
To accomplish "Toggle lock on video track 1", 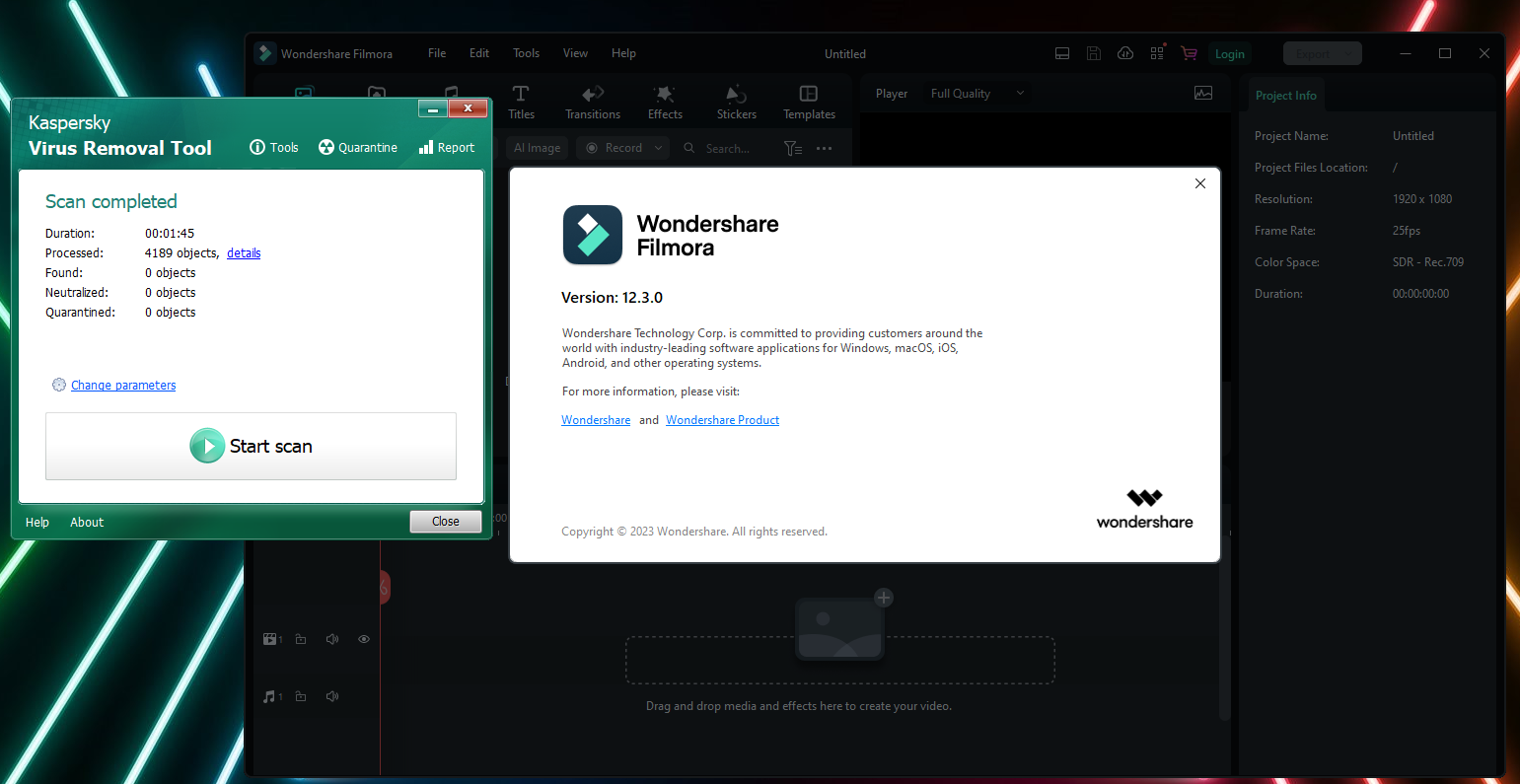I will click(x=301, y=639).
